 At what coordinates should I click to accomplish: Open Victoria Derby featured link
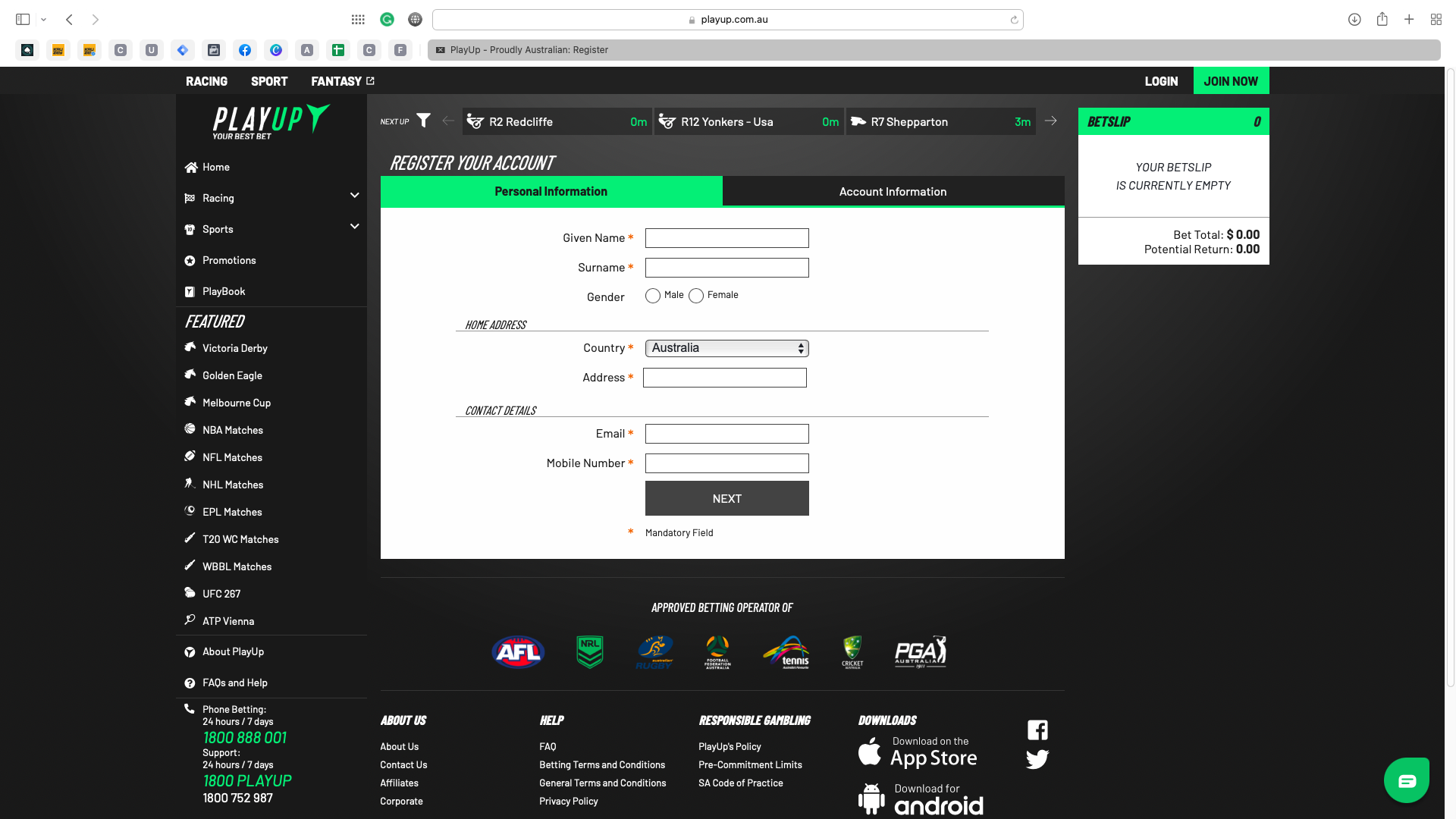pos(234,348)
